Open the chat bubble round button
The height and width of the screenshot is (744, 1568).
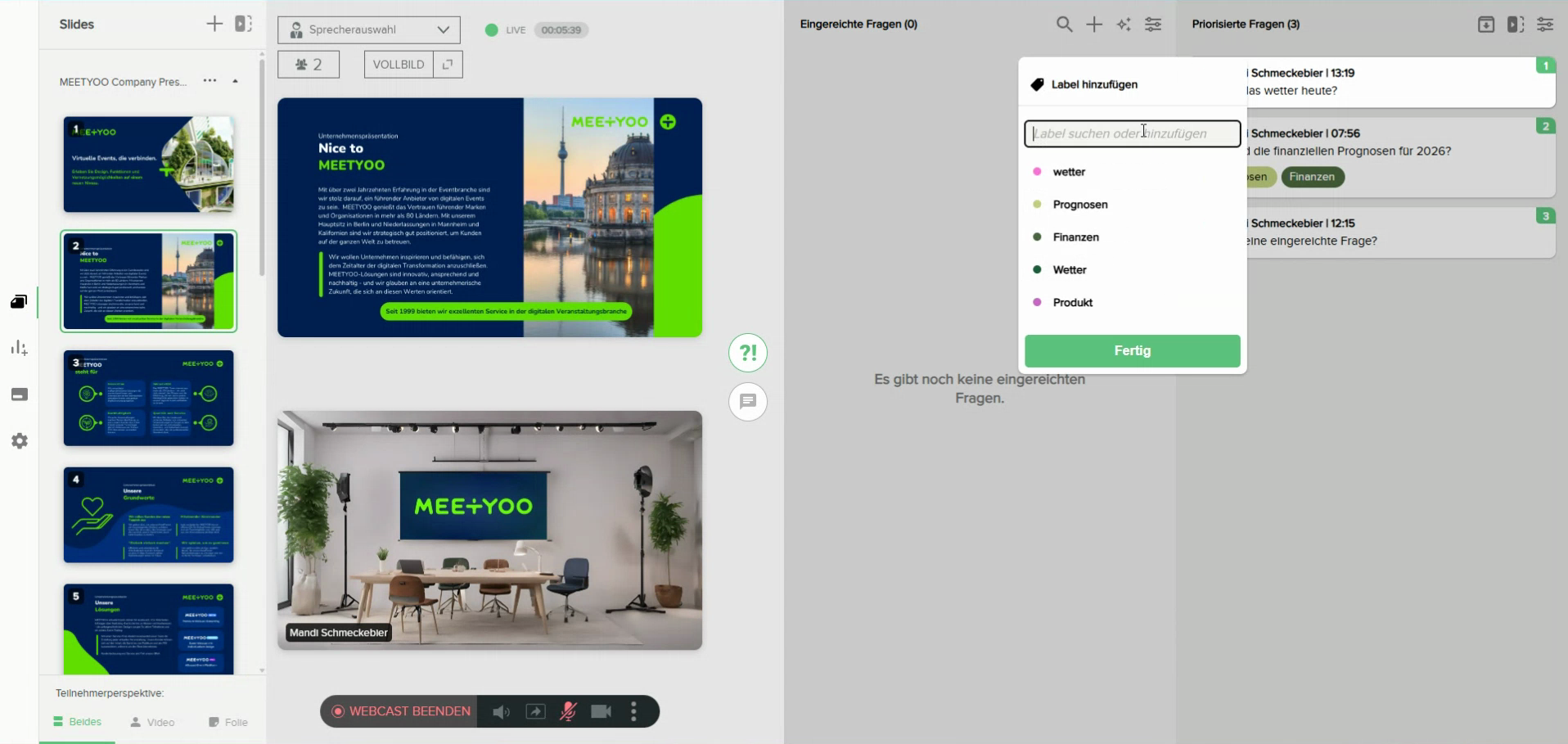click(748, 402)
